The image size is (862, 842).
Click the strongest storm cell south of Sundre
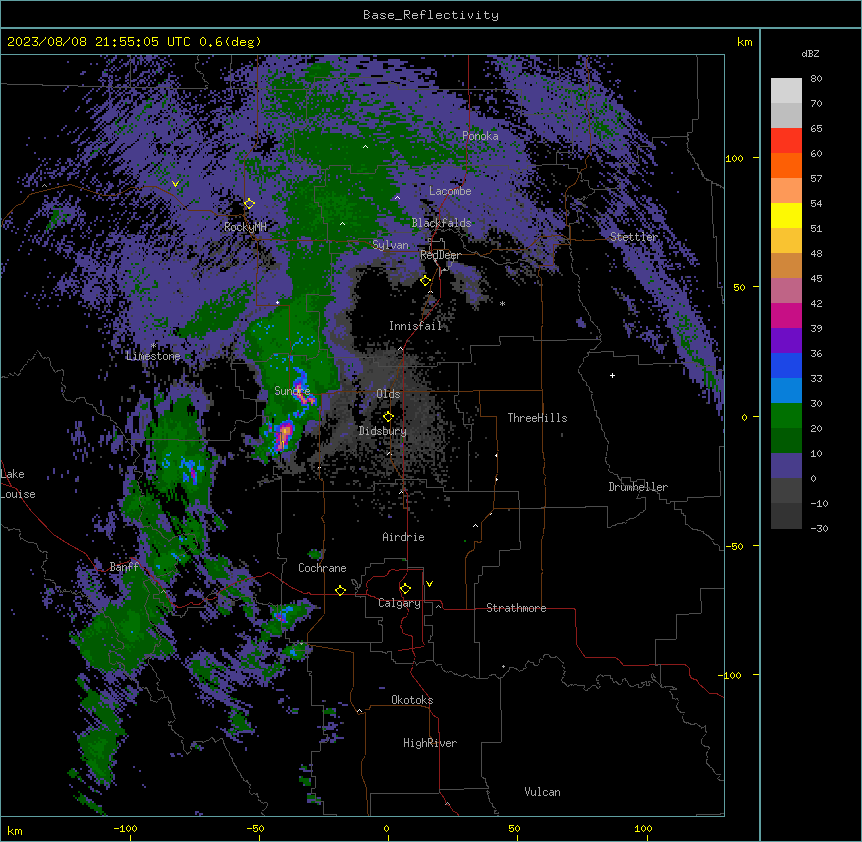(x=284, y=434)
